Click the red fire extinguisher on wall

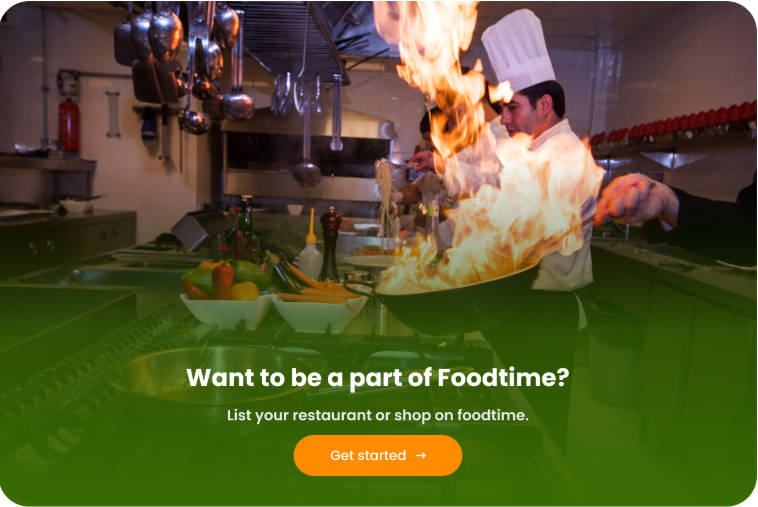[69, 126]
